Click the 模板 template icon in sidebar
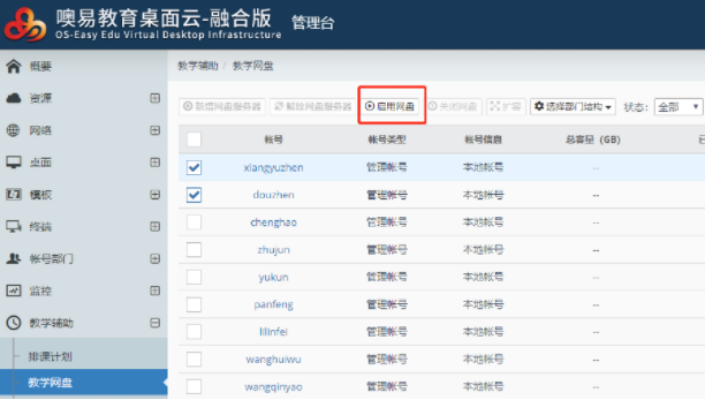 pos(14,194)
